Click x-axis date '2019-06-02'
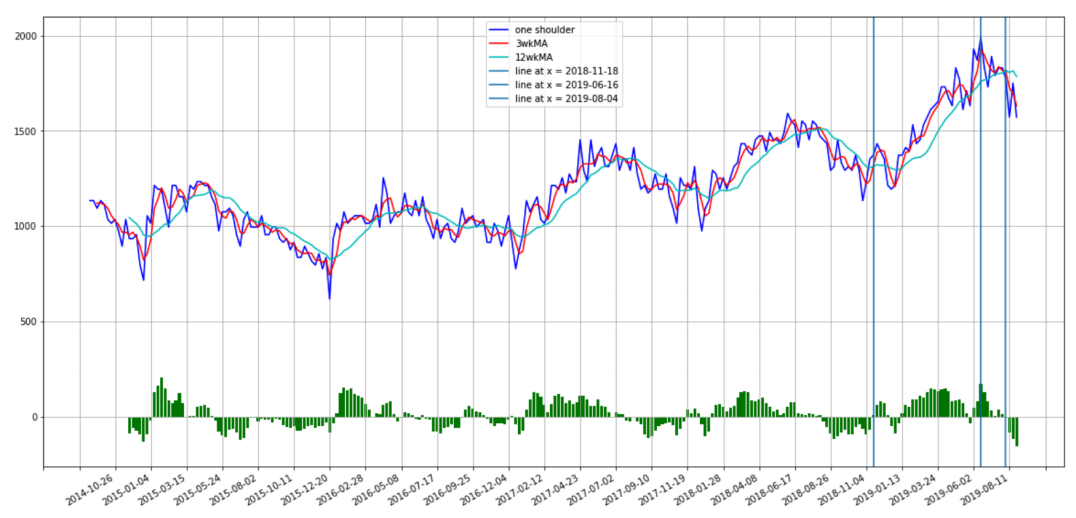Image resolution: width=1076 pixels, height=518 pixels. 948,488
